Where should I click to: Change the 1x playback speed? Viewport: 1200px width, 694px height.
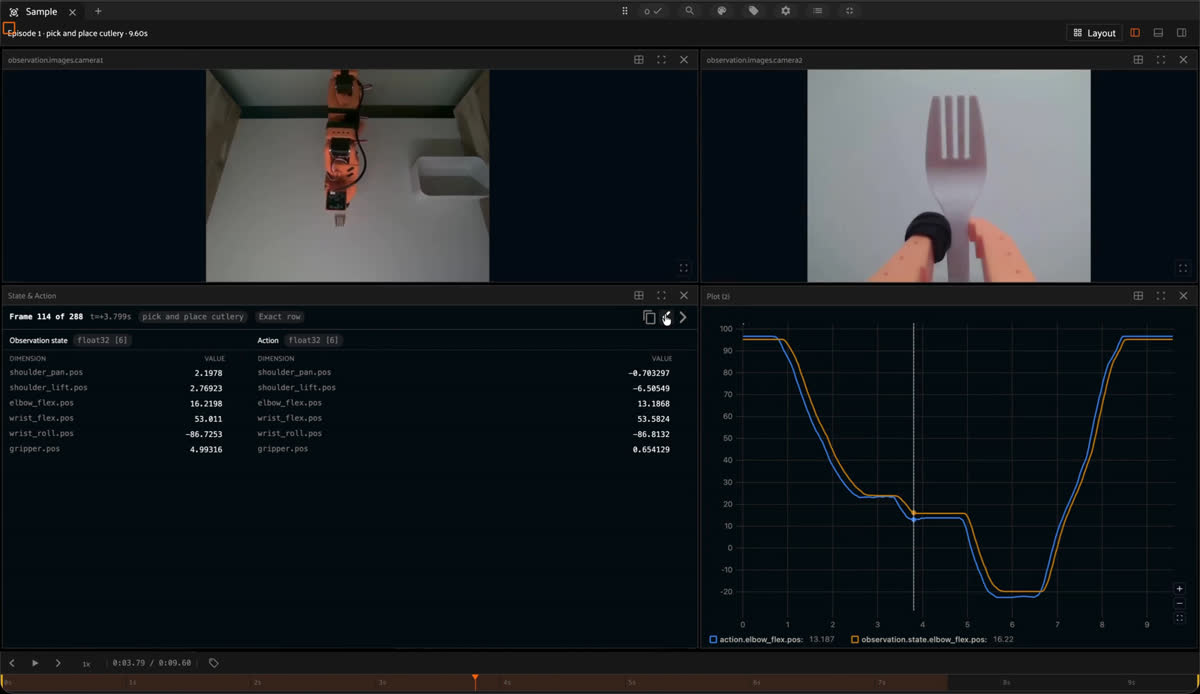(86, 664)
